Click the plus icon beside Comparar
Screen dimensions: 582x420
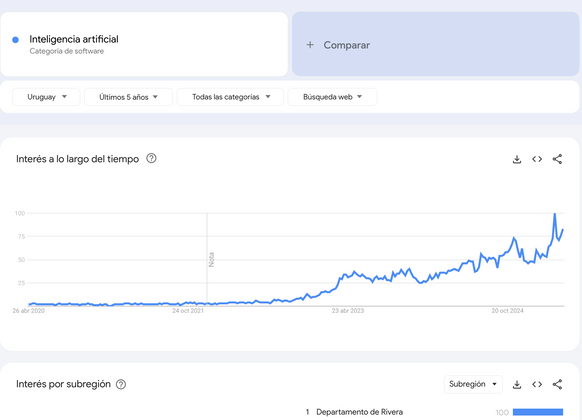(310, 45)
